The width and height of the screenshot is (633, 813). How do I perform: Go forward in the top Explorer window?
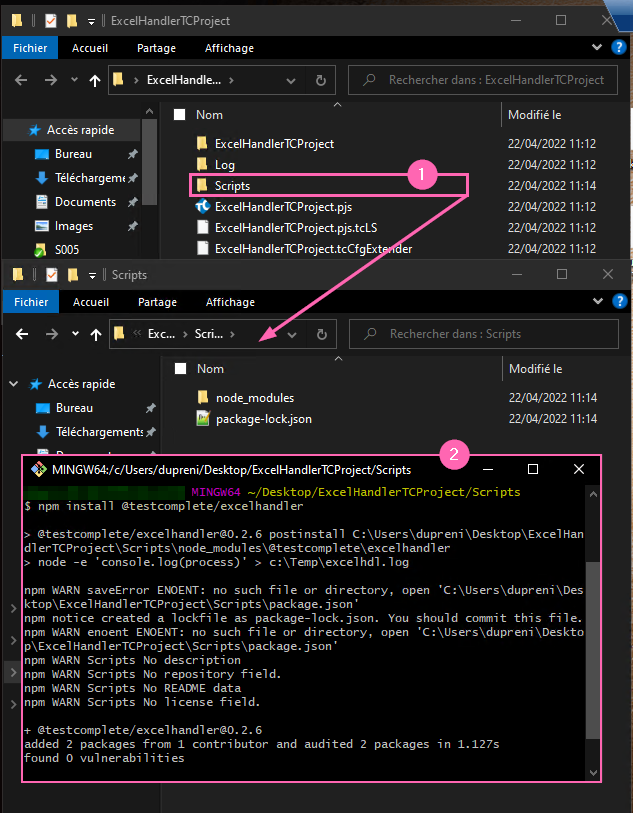click(x=51, y=80)
